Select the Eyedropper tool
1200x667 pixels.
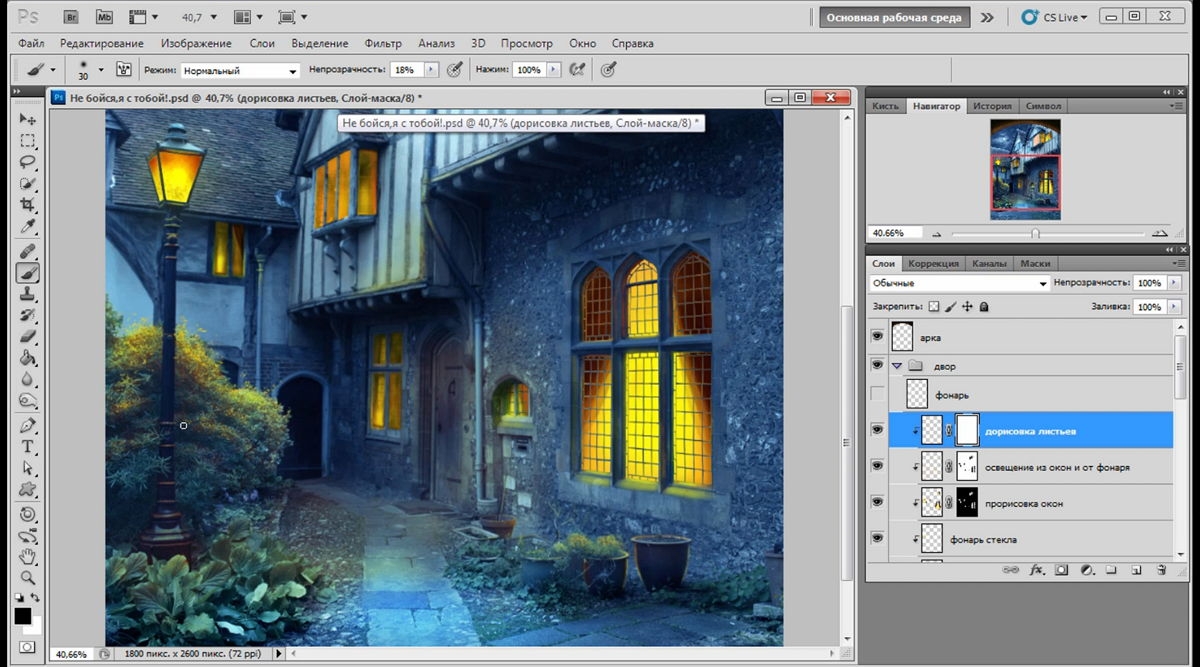28,227
